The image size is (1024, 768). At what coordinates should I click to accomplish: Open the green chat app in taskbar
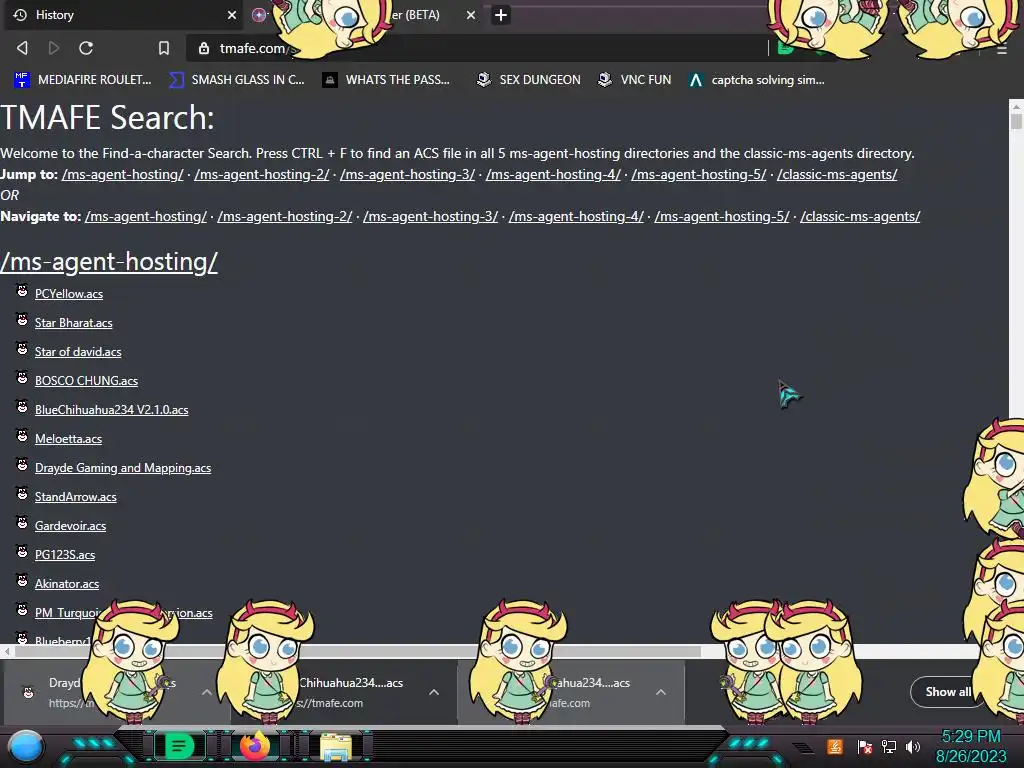[x=179, y=746]
